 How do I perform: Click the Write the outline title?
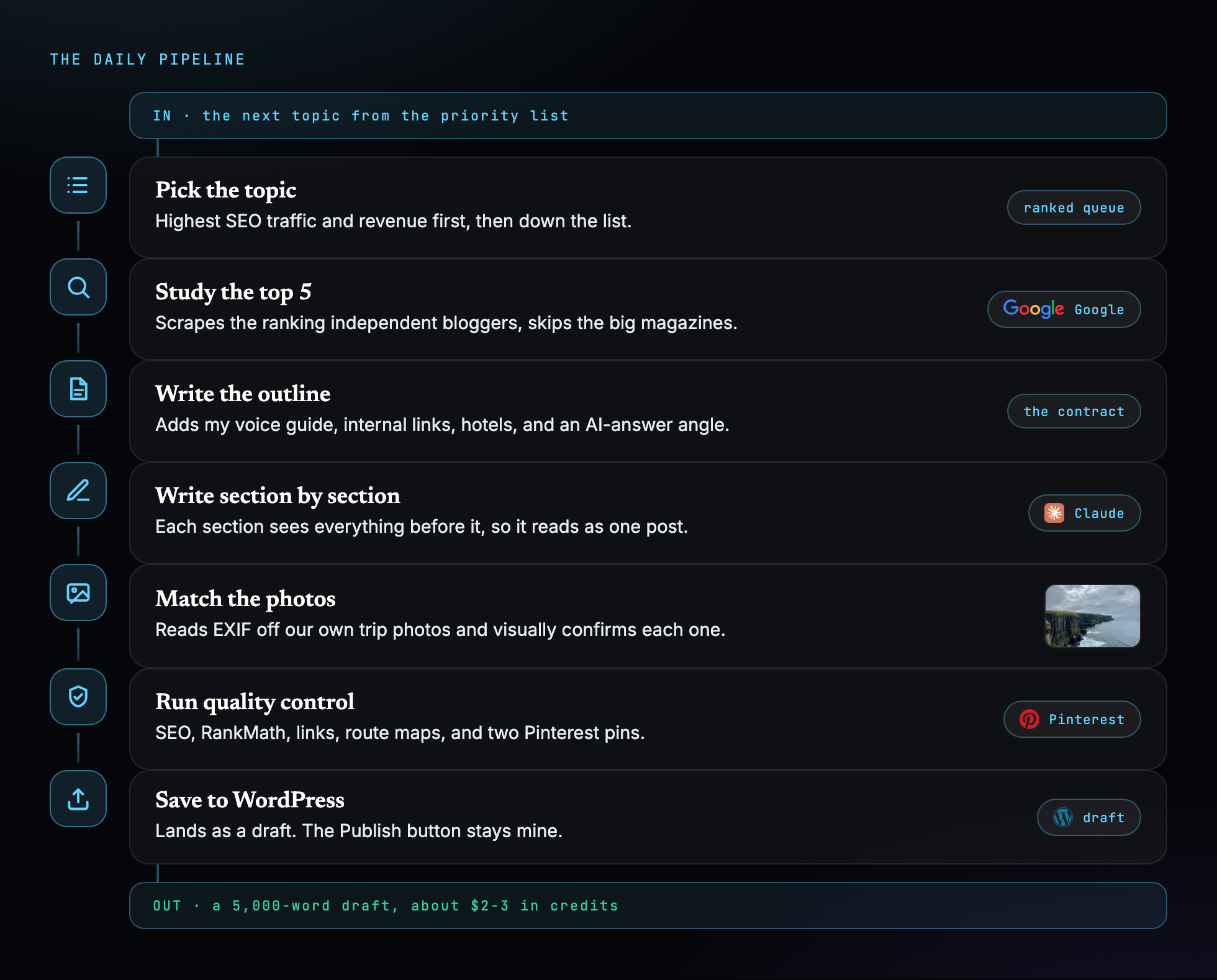click(243, 394)
